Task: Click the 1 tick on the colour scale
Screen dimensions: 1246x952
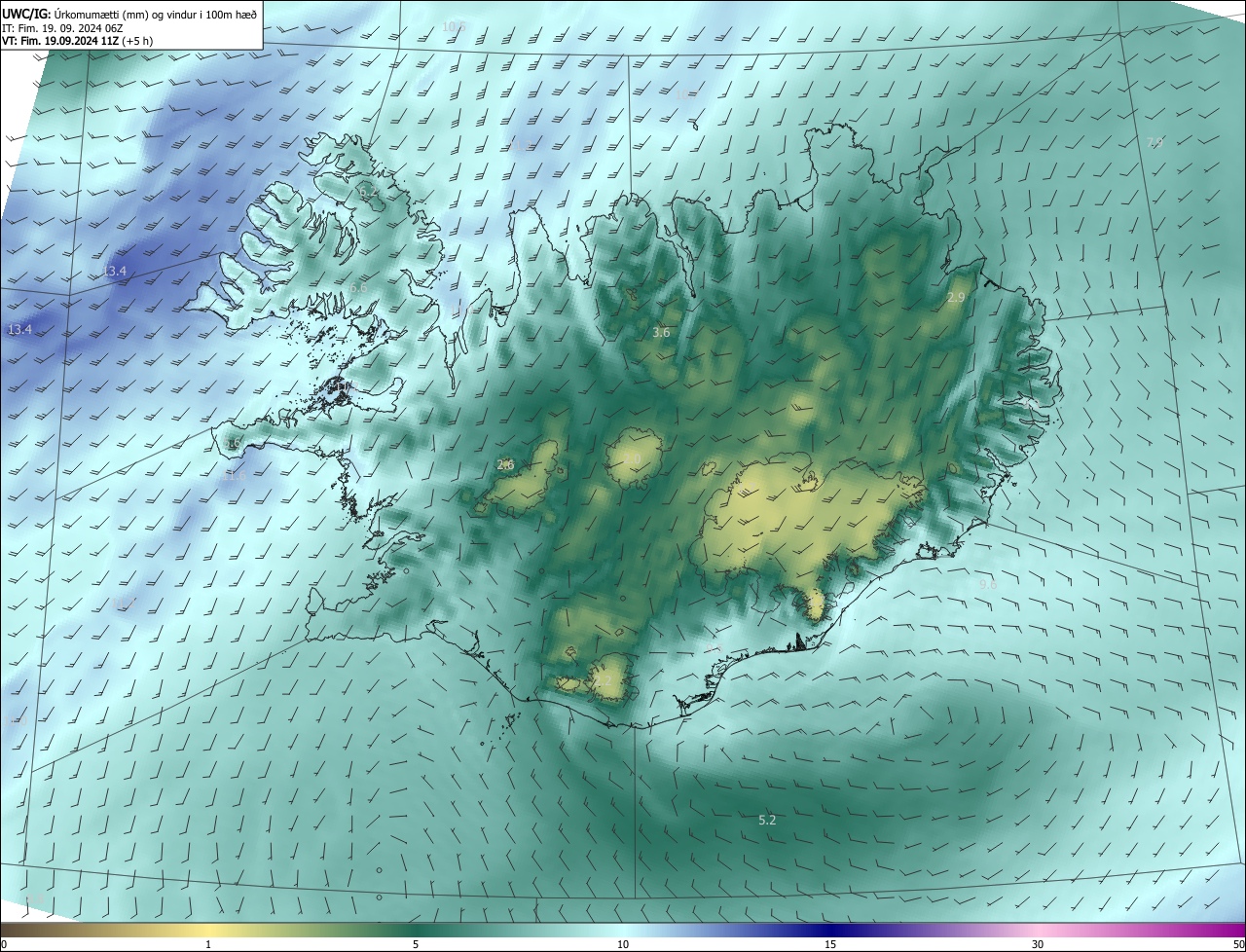Action: pos(209,945)
